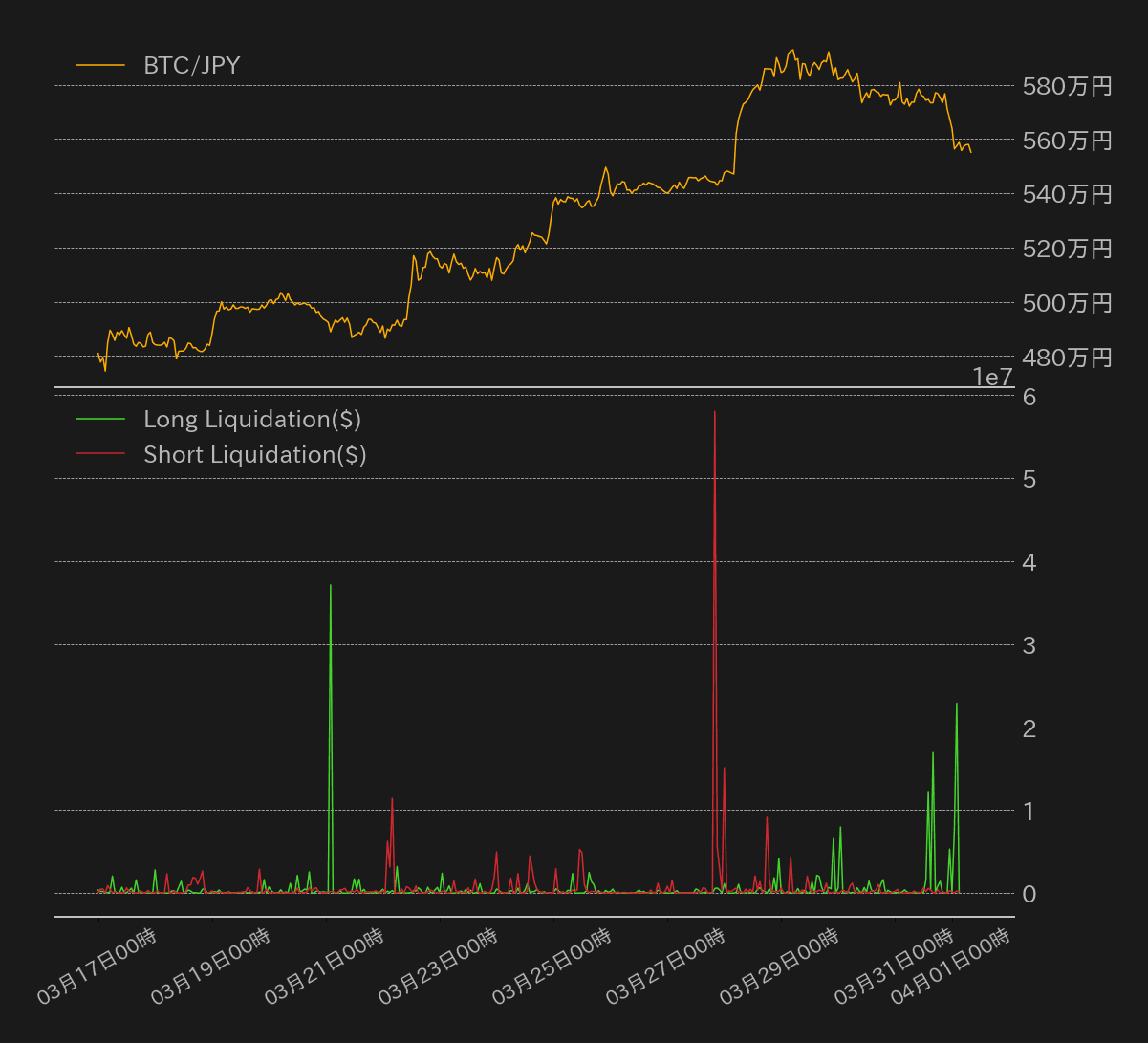Click the liquidation axis tick labeled 0
The width and height of the screenshot is (1148, 1043).
tap(1029, 894)
